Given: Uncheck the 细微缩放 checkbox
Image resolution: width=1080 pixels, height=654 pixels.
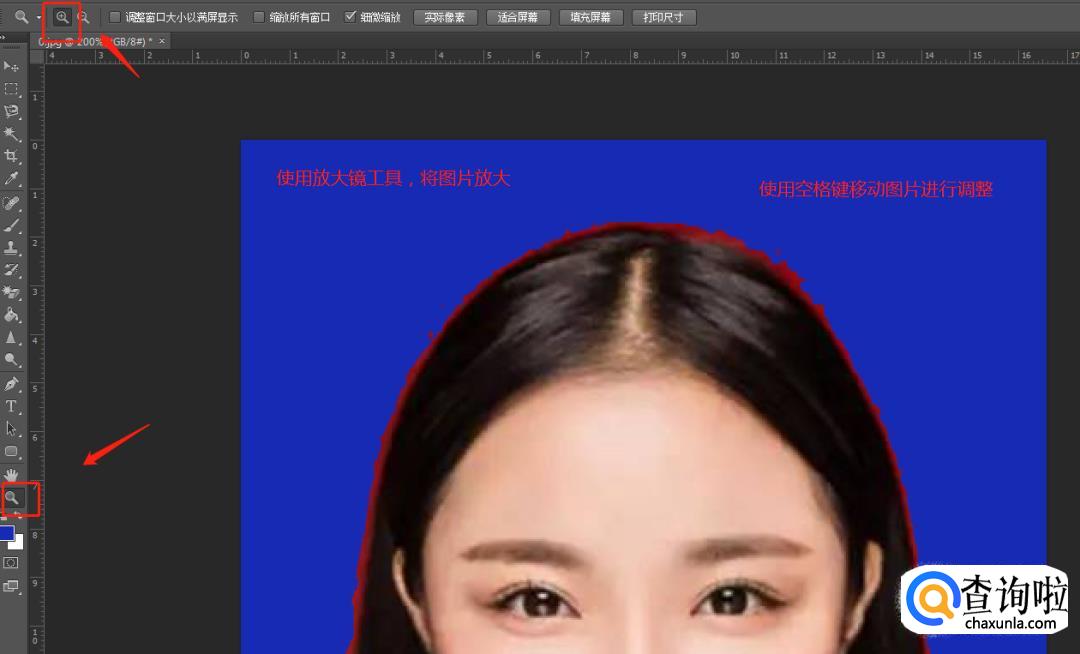Looking at the screenshot, I should (x=350, y=17).
